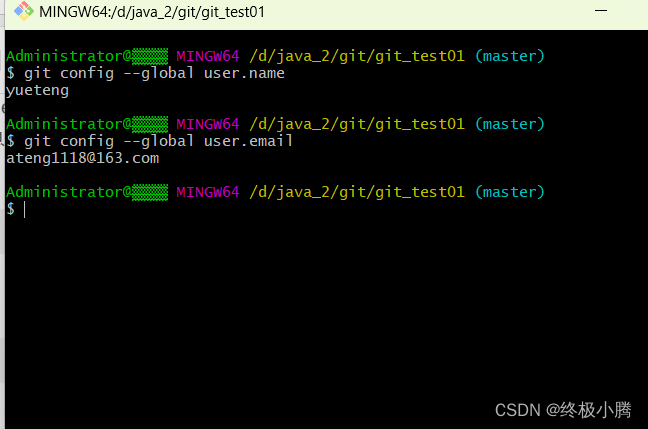The height and width of the screenshot is (429, 648).
Task: Click the 'git config --global user.name' command line
Action: pos(145,73)
